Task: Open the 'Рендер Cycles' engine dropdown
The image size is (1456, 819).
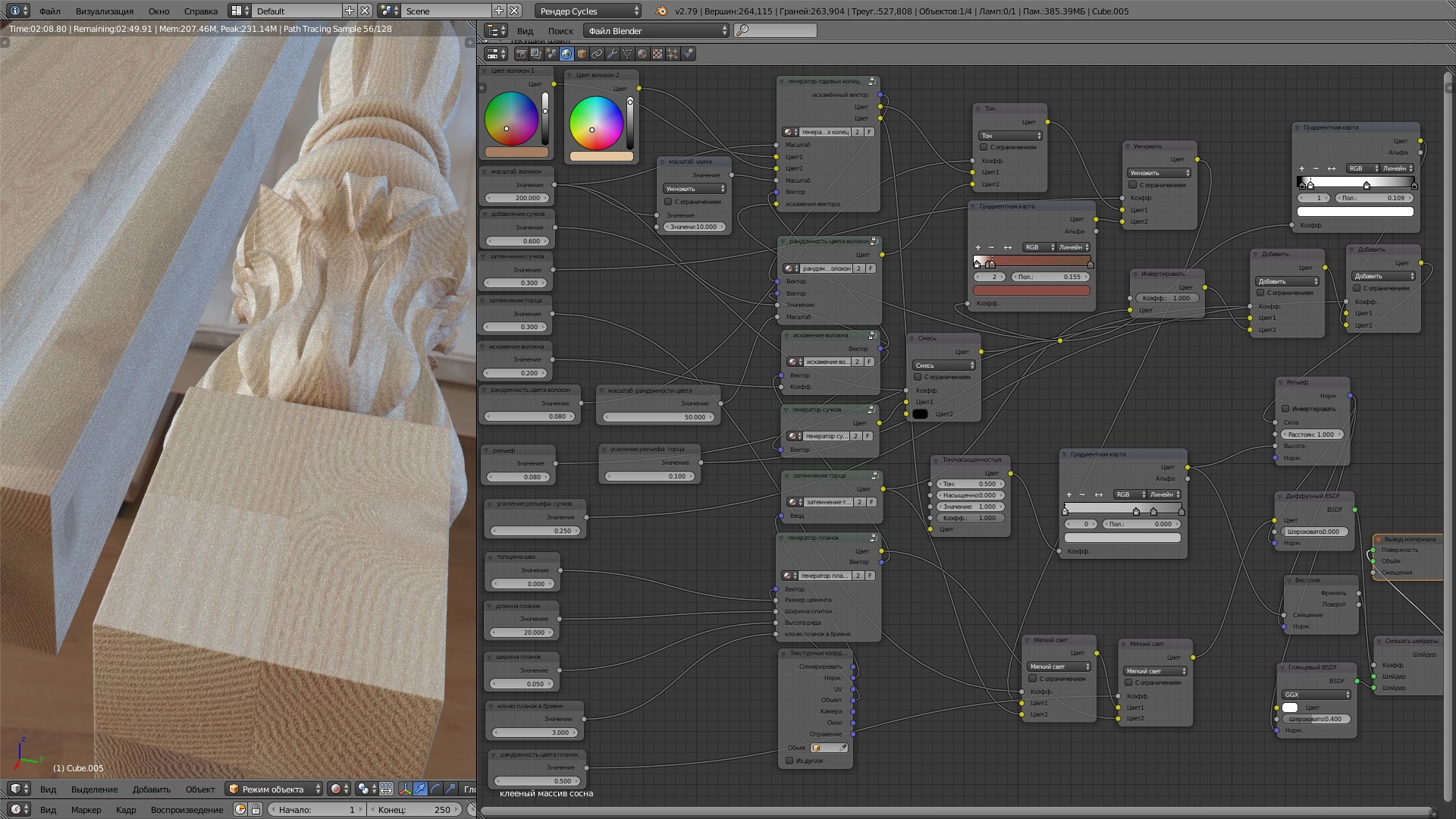Action: click(588, 11)
